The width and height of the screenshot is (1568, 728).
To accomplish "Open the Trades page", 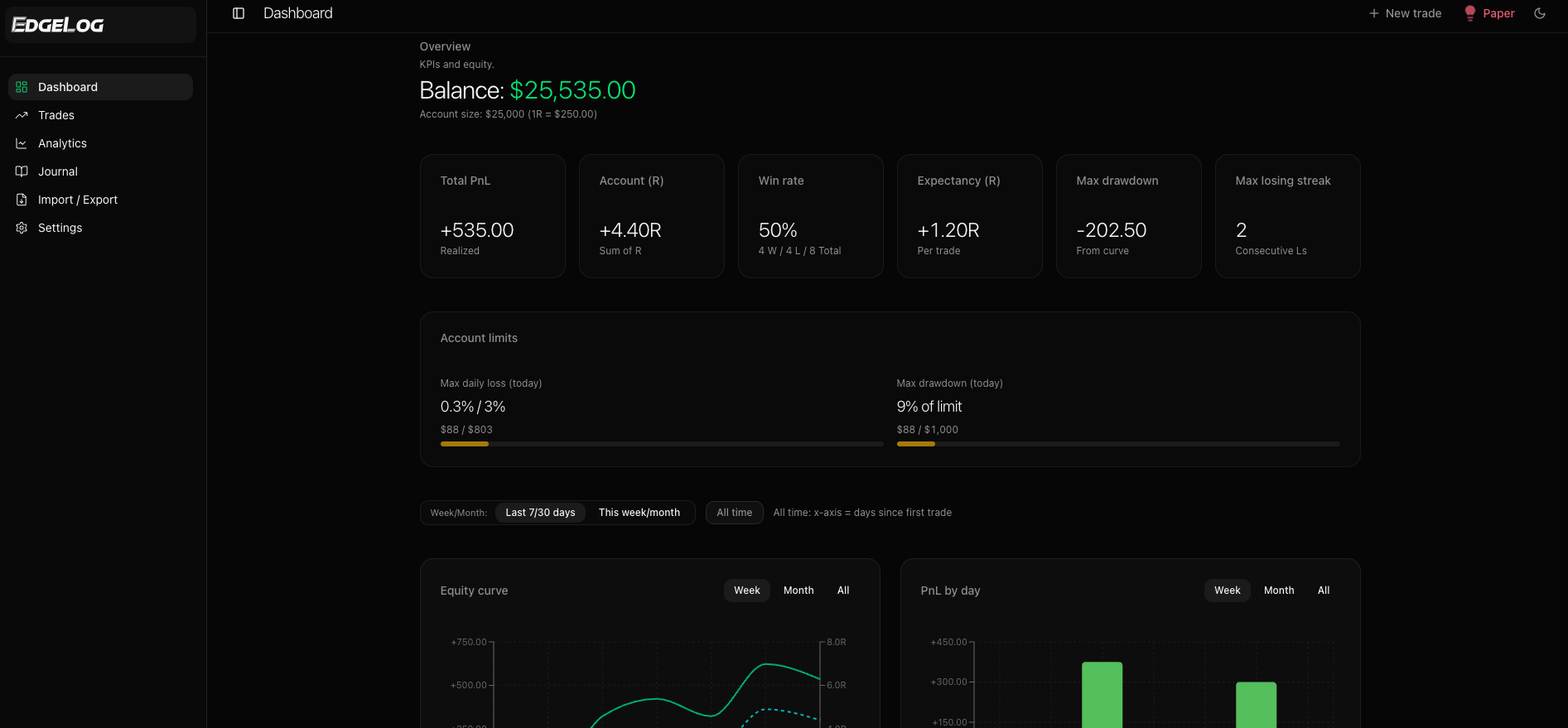I will click(x=100, y=115).
